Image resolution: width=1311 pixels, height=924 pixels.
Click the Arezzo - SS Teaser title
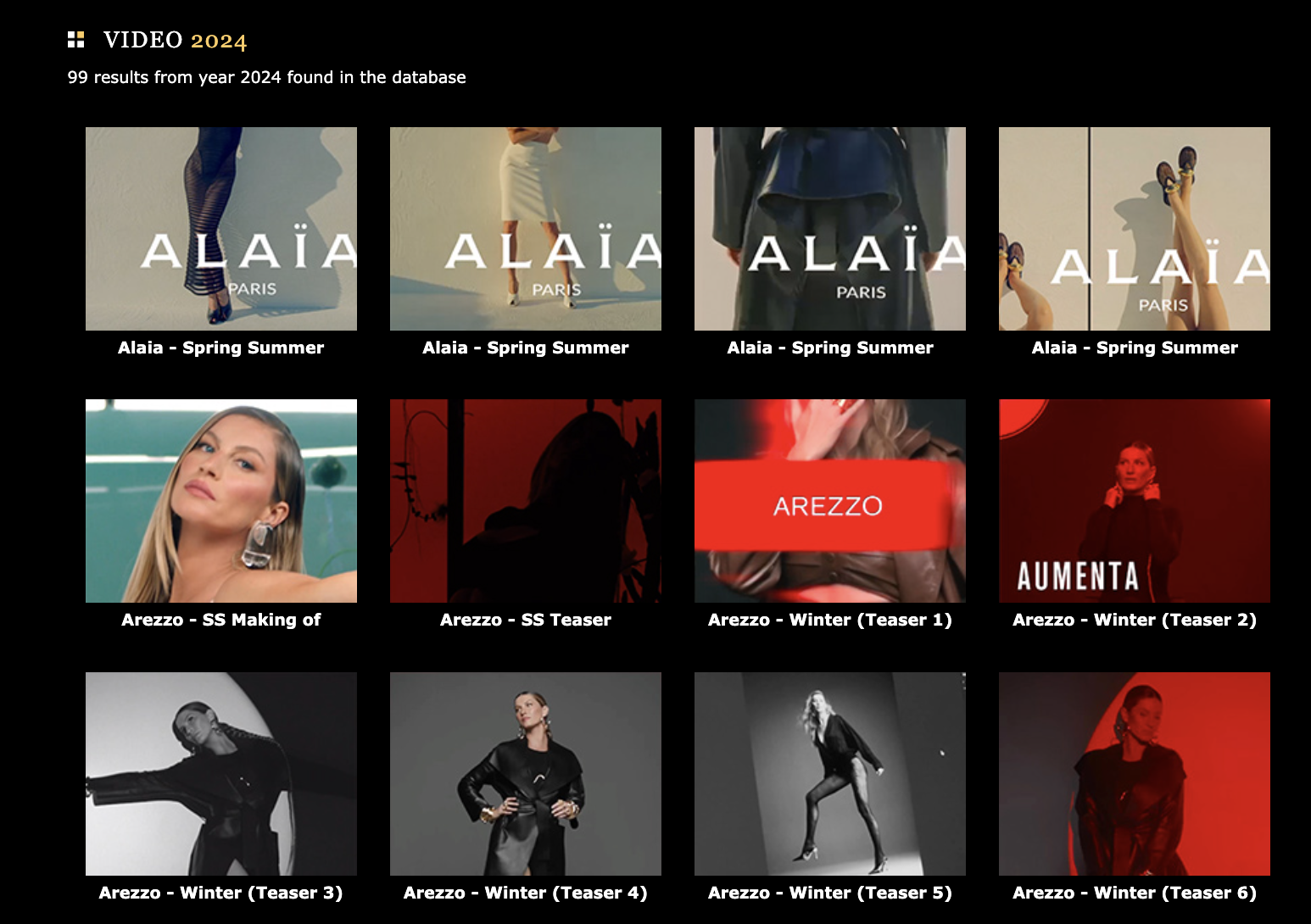[526, 620]
